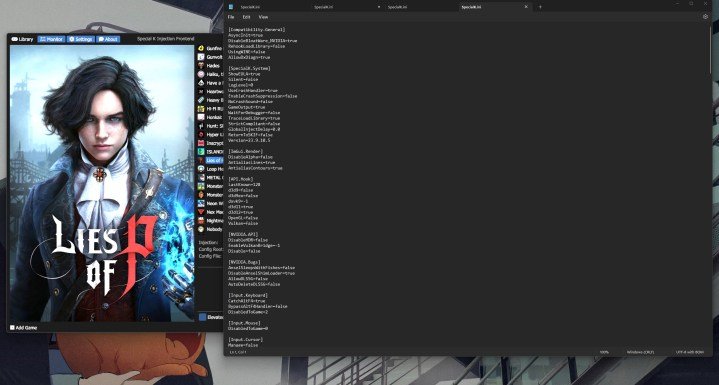Click the line d3d9=false
This screenshot has height=385, width=719.
tap(240, 190)
